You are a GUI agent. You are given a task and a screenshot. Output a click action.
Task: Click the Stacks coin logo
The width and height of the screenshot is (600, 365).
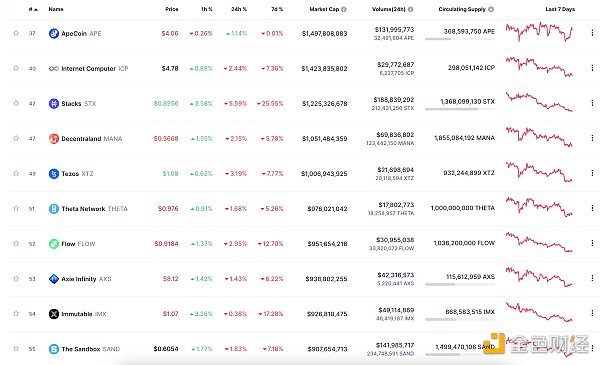(54, 103)
